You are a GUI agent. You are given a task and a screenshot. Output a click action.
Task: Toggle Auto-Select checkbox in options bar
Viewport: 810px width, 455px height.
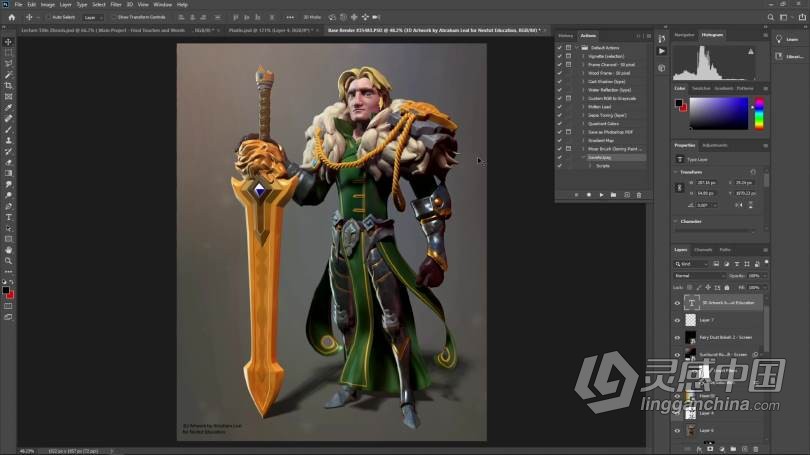pos(49,17)
